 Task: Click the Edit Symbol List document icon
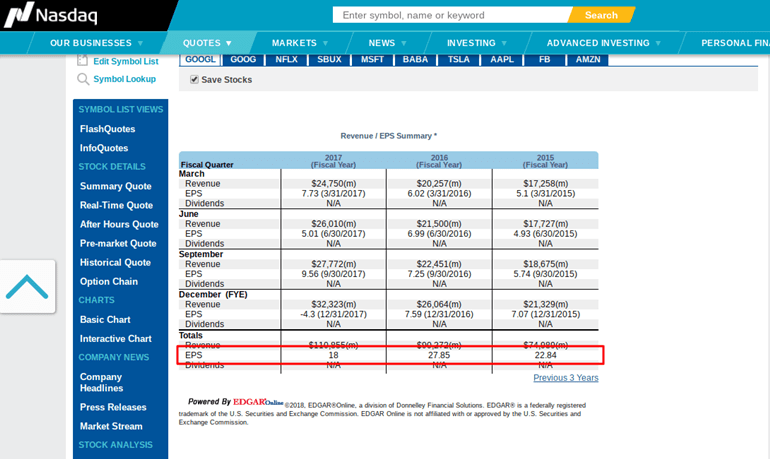click(x=82, y=61)
